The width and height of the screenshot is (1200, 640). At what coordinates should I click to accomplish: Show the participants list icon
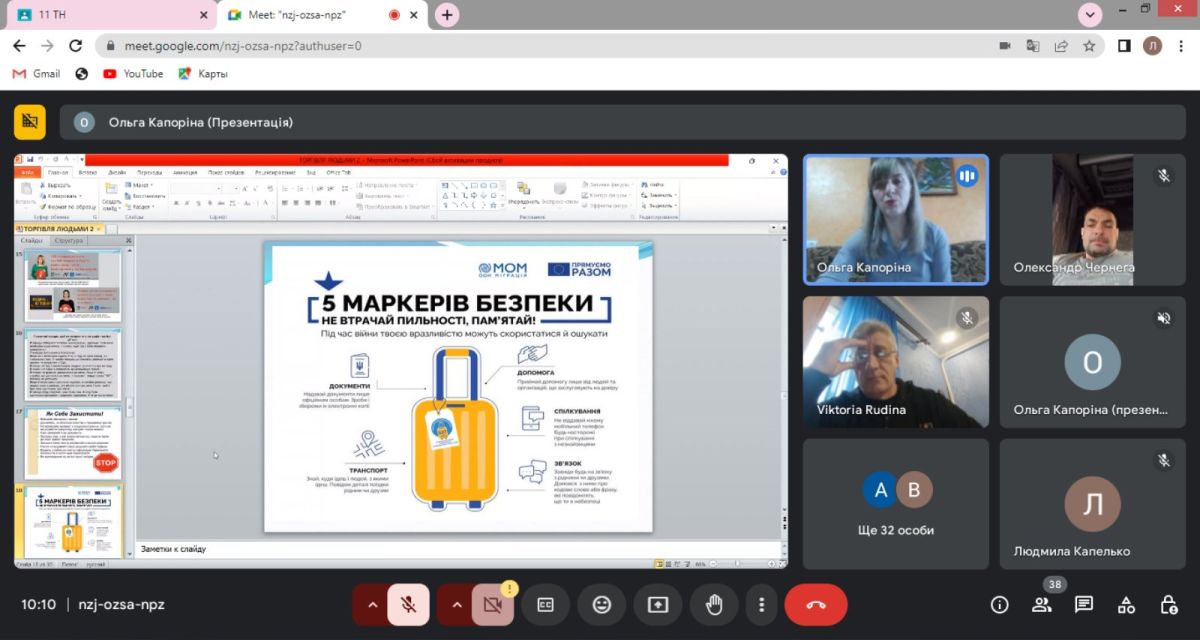pos(1042,605)
